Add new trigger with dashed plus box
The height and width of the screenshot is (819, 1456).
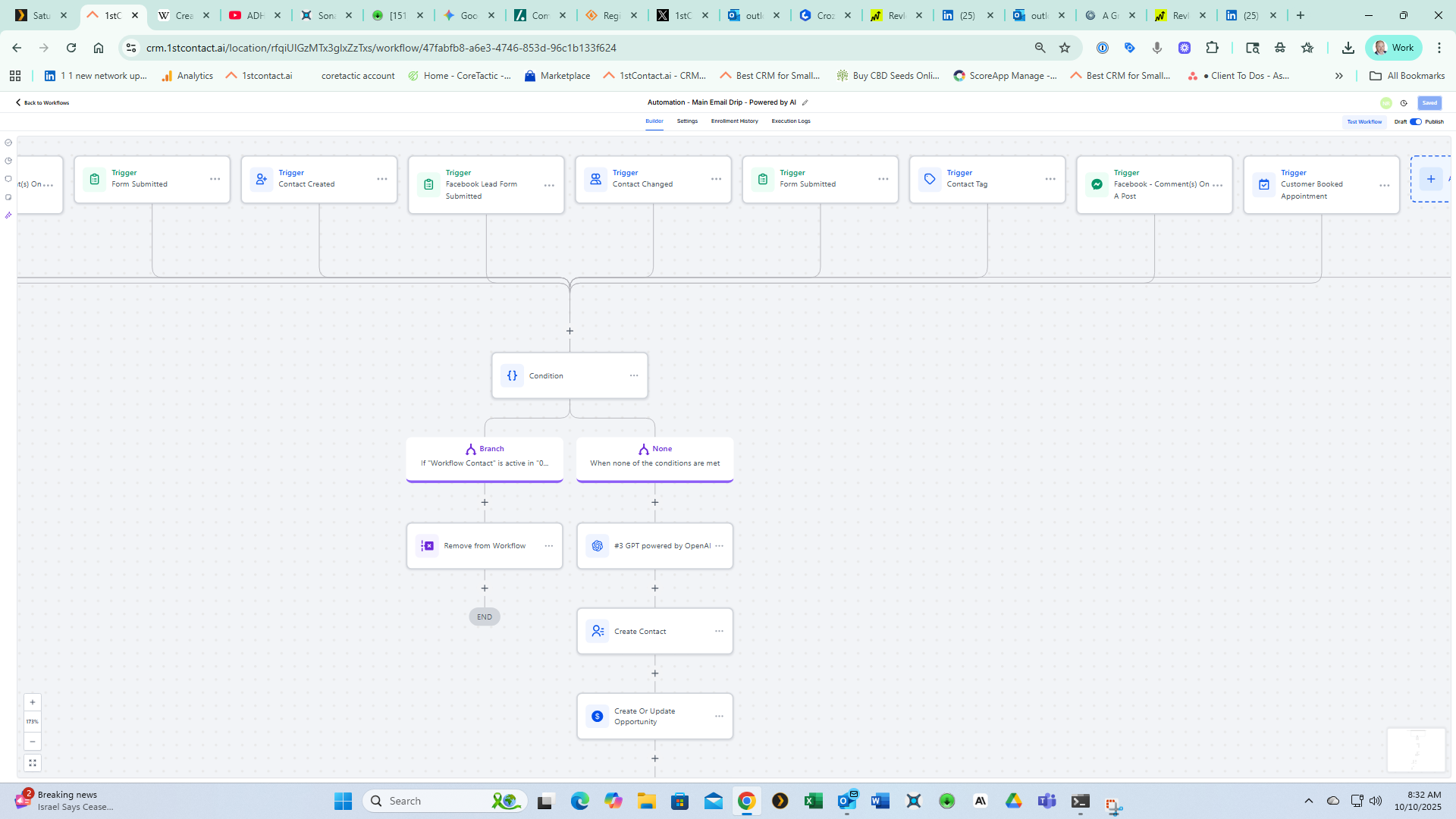[x=1431, y=179]
